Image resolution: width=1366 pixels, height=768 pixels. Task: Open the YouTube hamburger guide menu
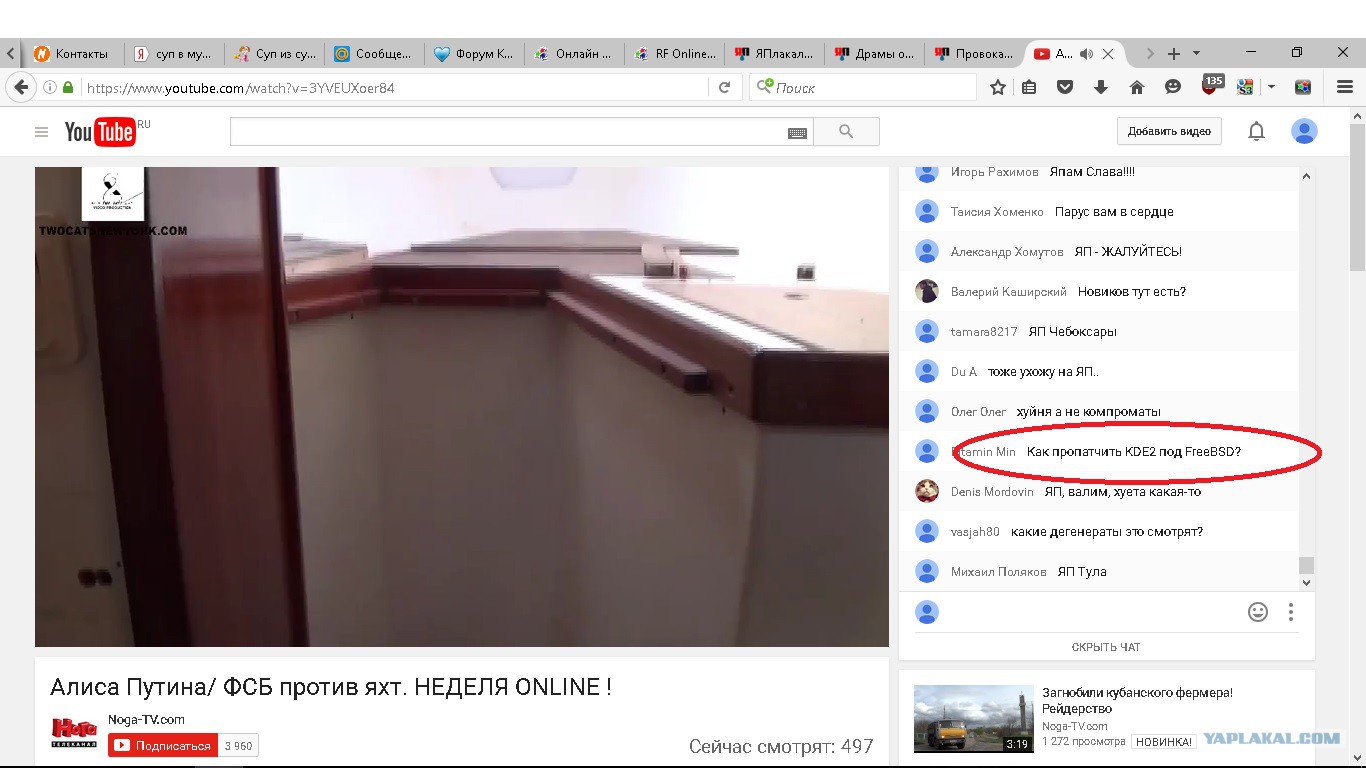(x=41, y=132)
